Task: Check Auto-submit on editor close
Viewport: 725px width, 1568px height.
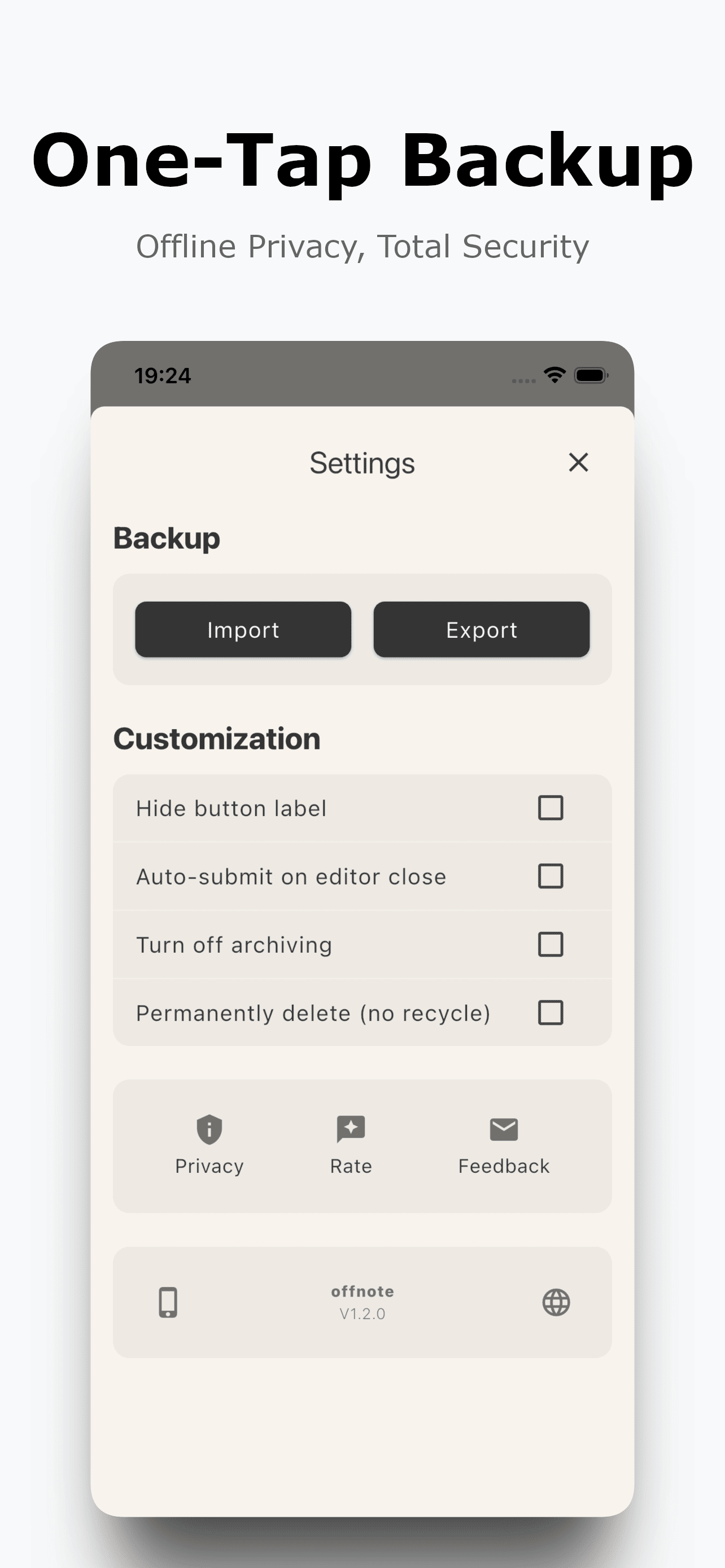Action: [x=550, y=876]
